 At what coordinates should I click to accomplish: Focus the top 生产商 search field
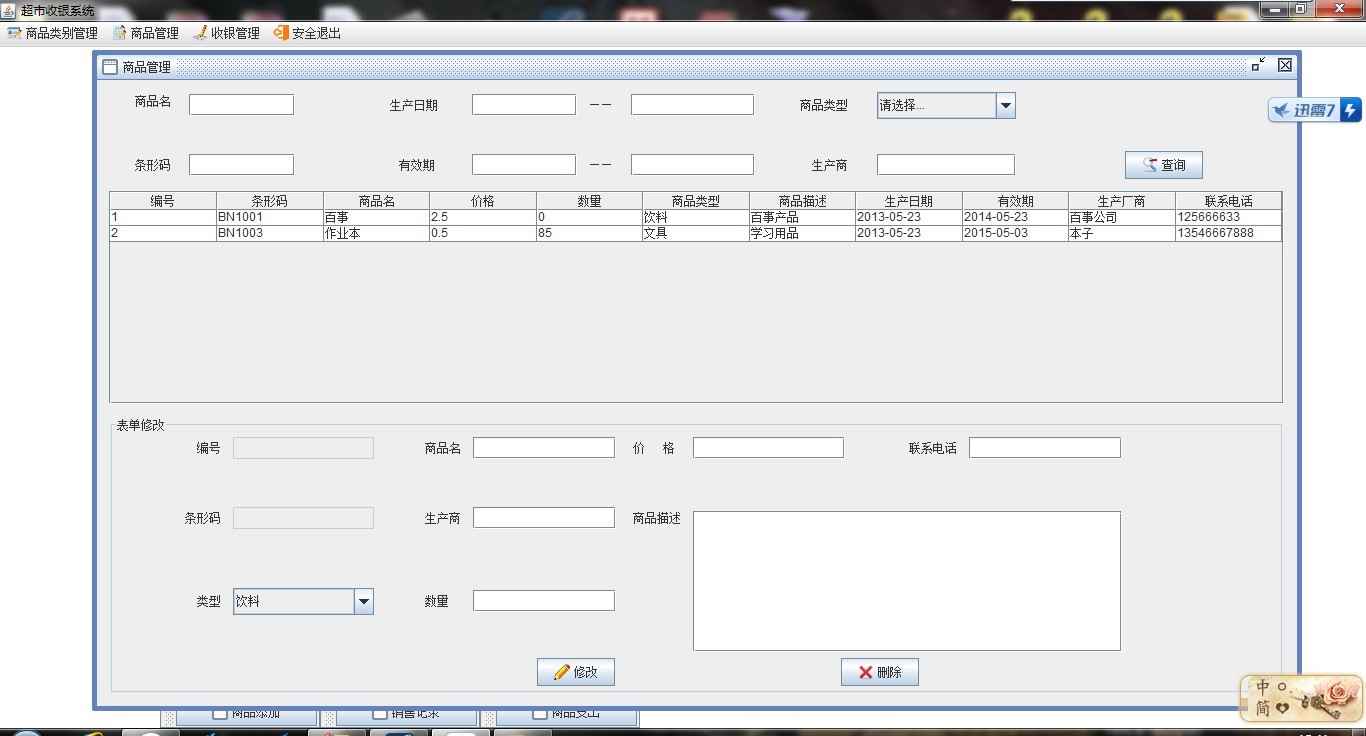(x=946, y=164)
